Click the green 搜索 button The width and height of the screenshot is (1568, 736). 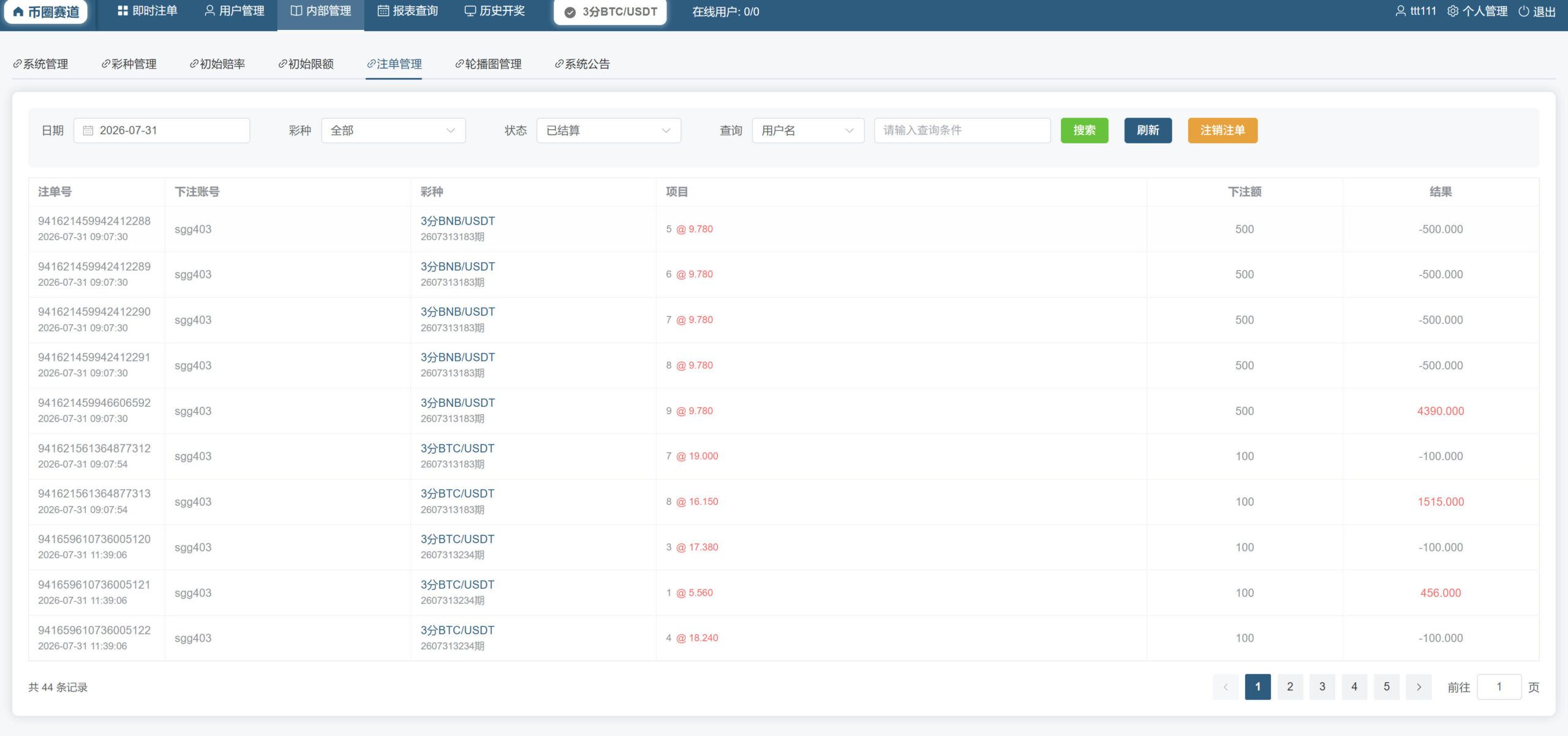(x=1084, y=131)
